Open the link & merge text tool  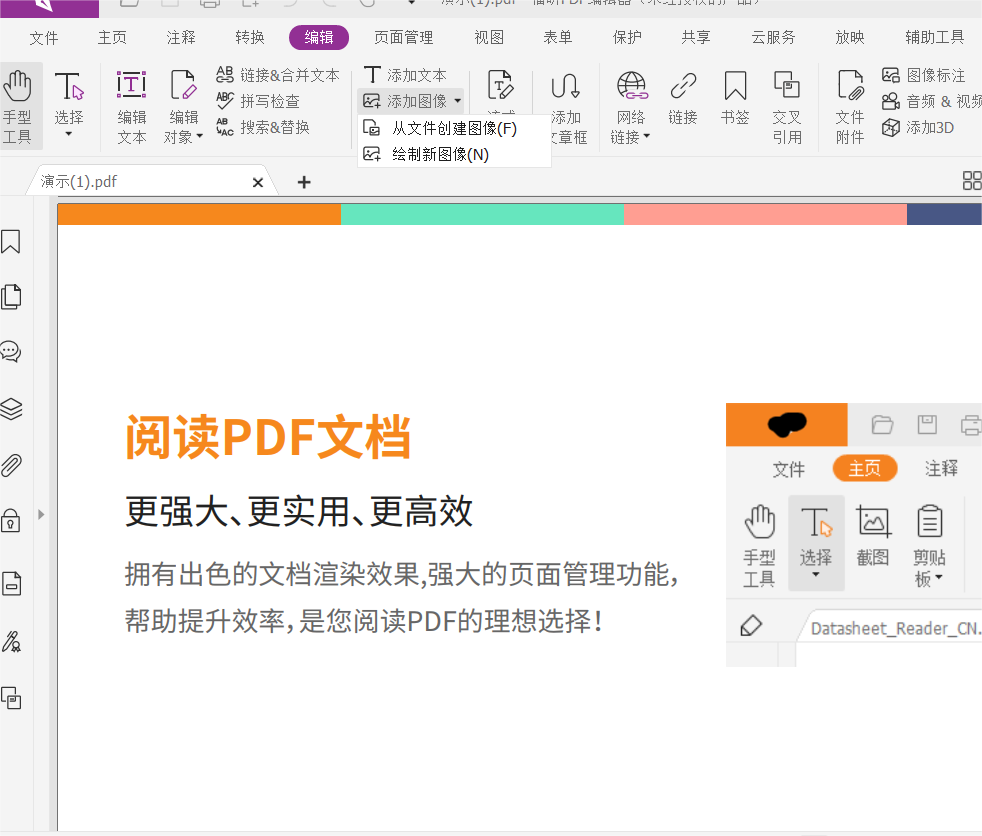pyautogui.click(x=278, y=74)
